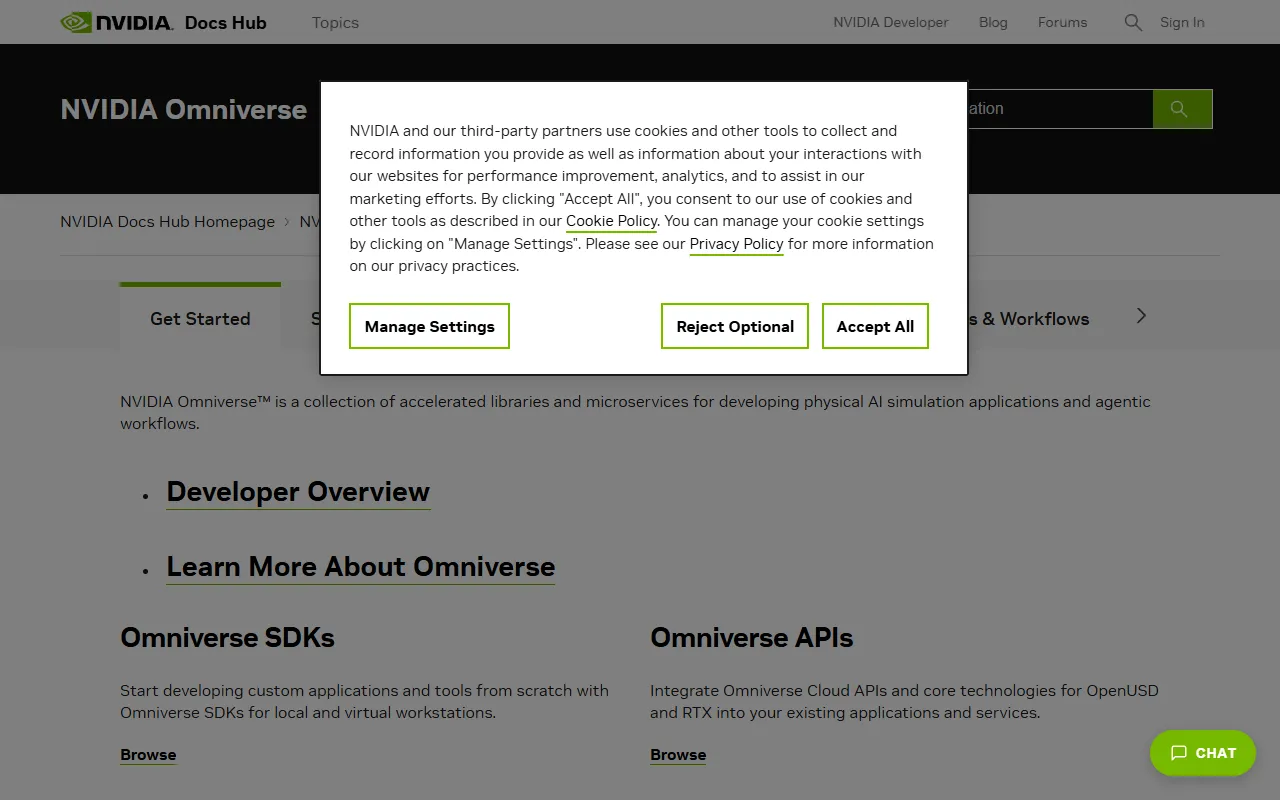This screenshot has width=1280, height=800.
Task: Click the green search submit button
Action: click(1182, 109)
